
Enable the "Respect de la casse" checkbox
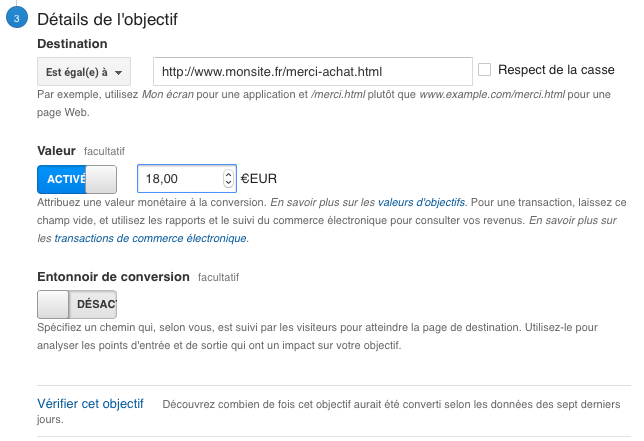click(x=485, y=70)
